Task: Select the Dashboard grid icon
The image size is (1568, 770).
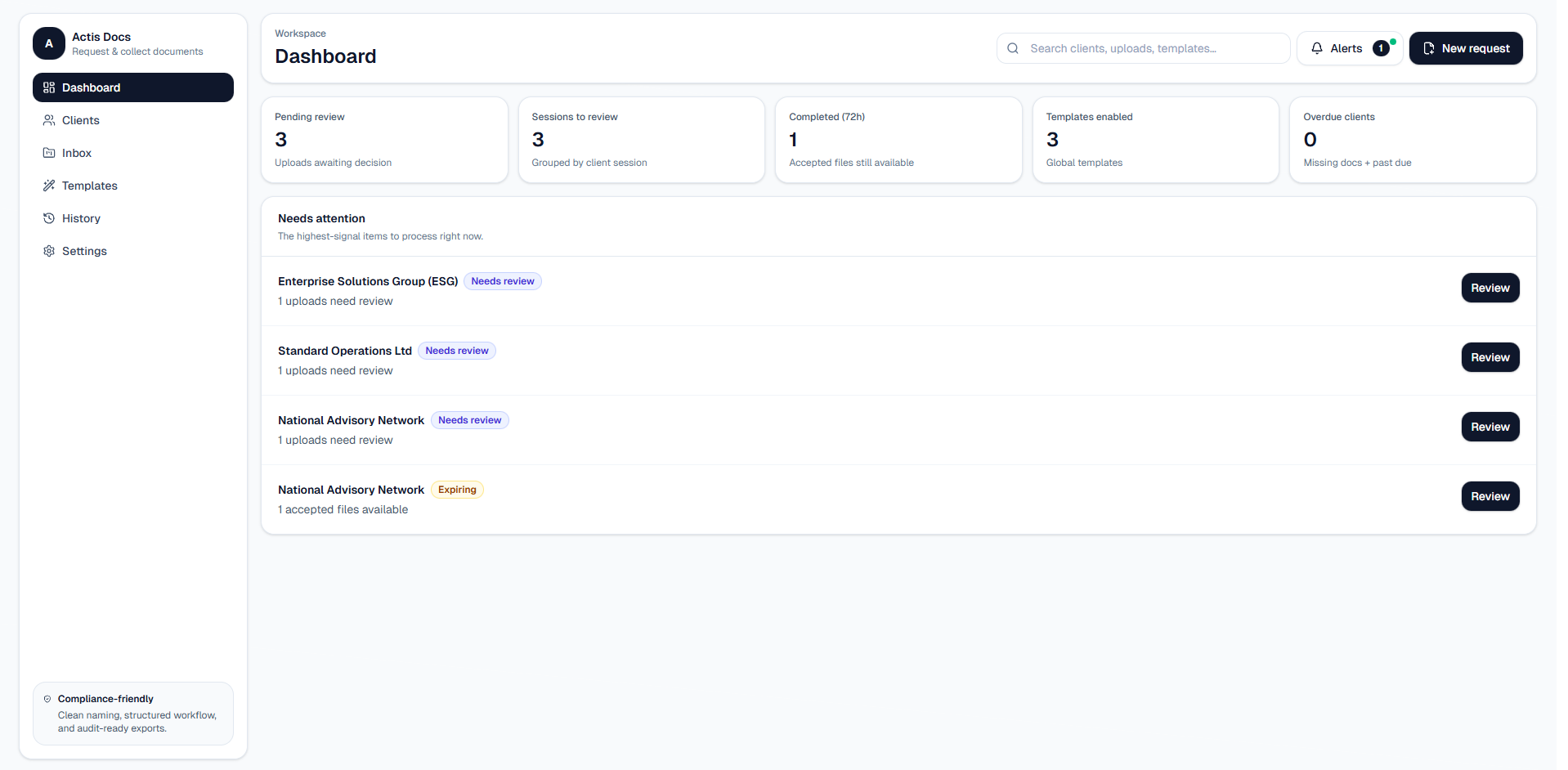Action: 49,87
